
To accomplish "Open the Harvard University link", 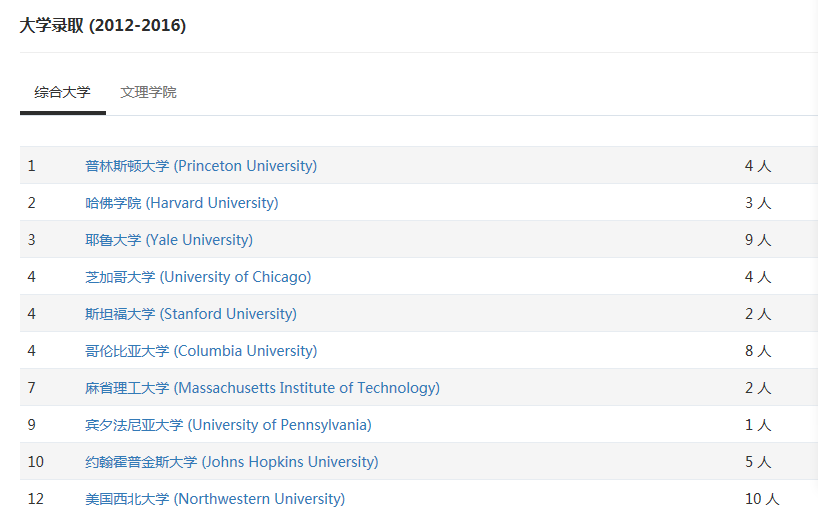I will (182, 203).
